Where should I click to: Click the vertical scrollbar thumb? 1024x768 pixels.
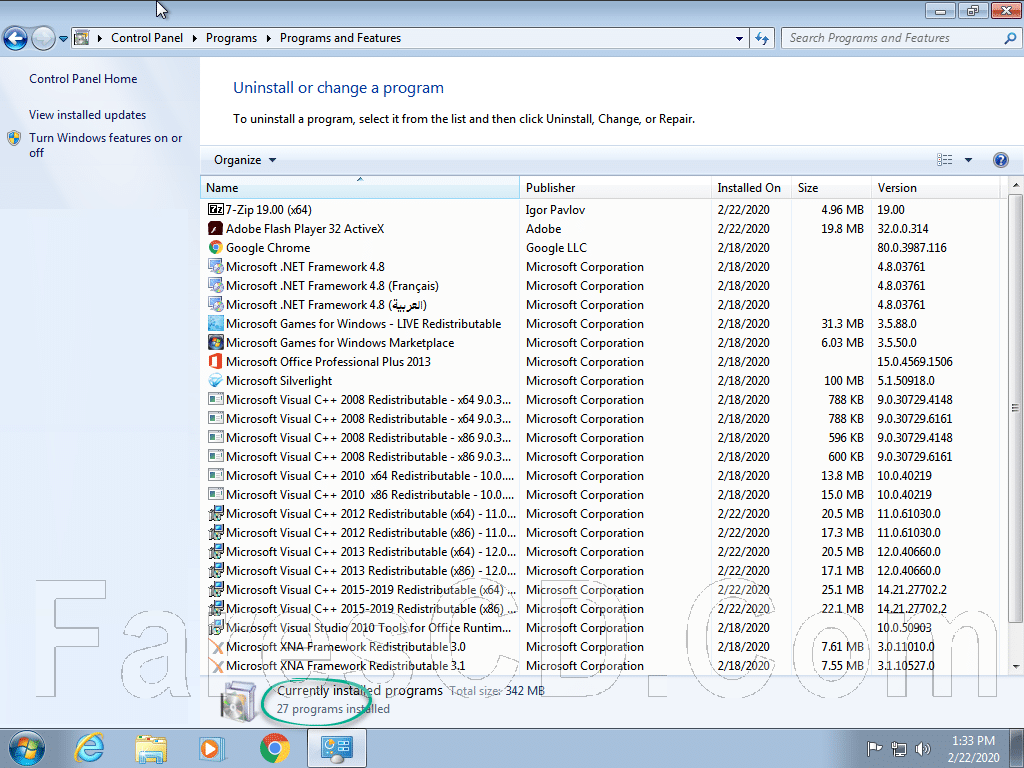[1015, 408]
